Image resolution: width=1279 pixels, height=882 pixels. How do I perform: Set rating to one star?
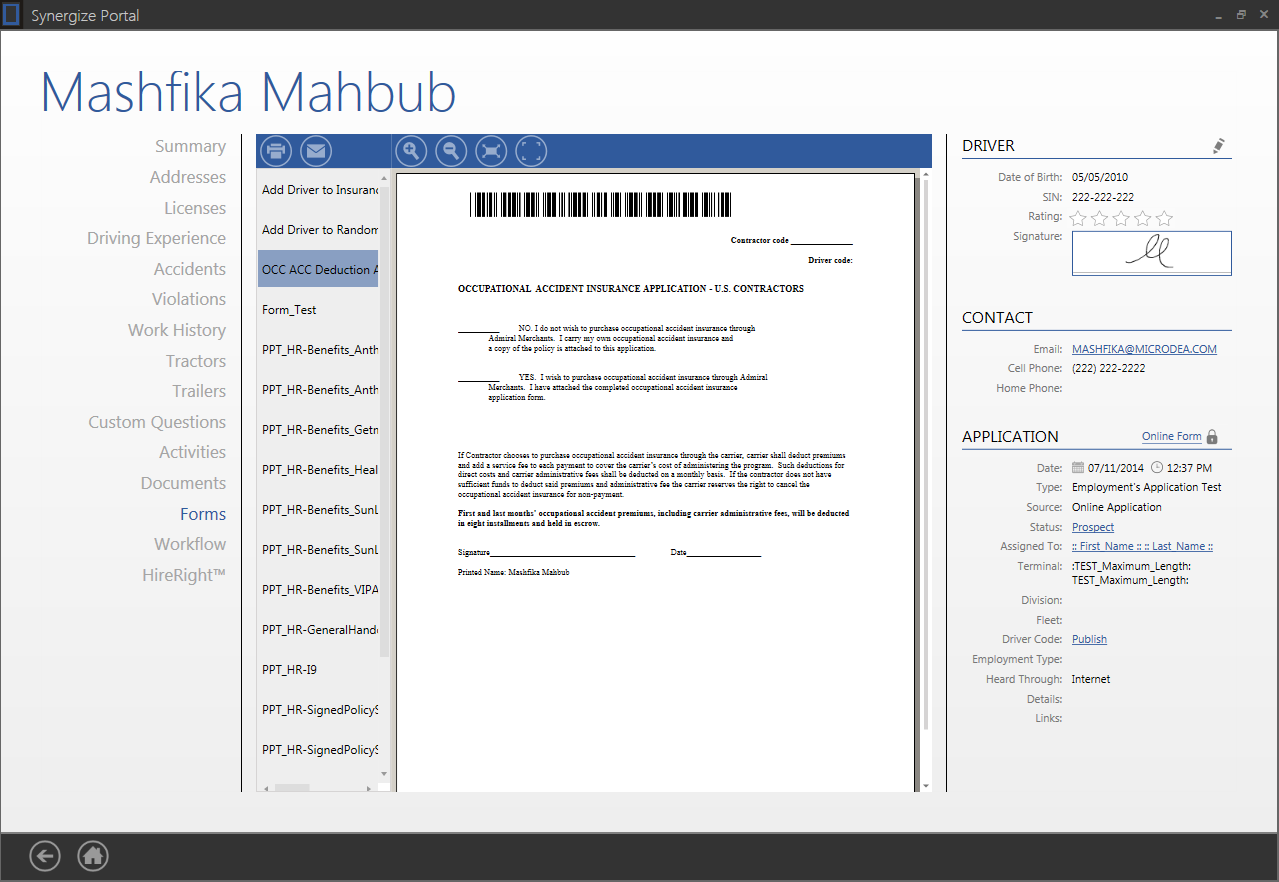pos(1078,218)
